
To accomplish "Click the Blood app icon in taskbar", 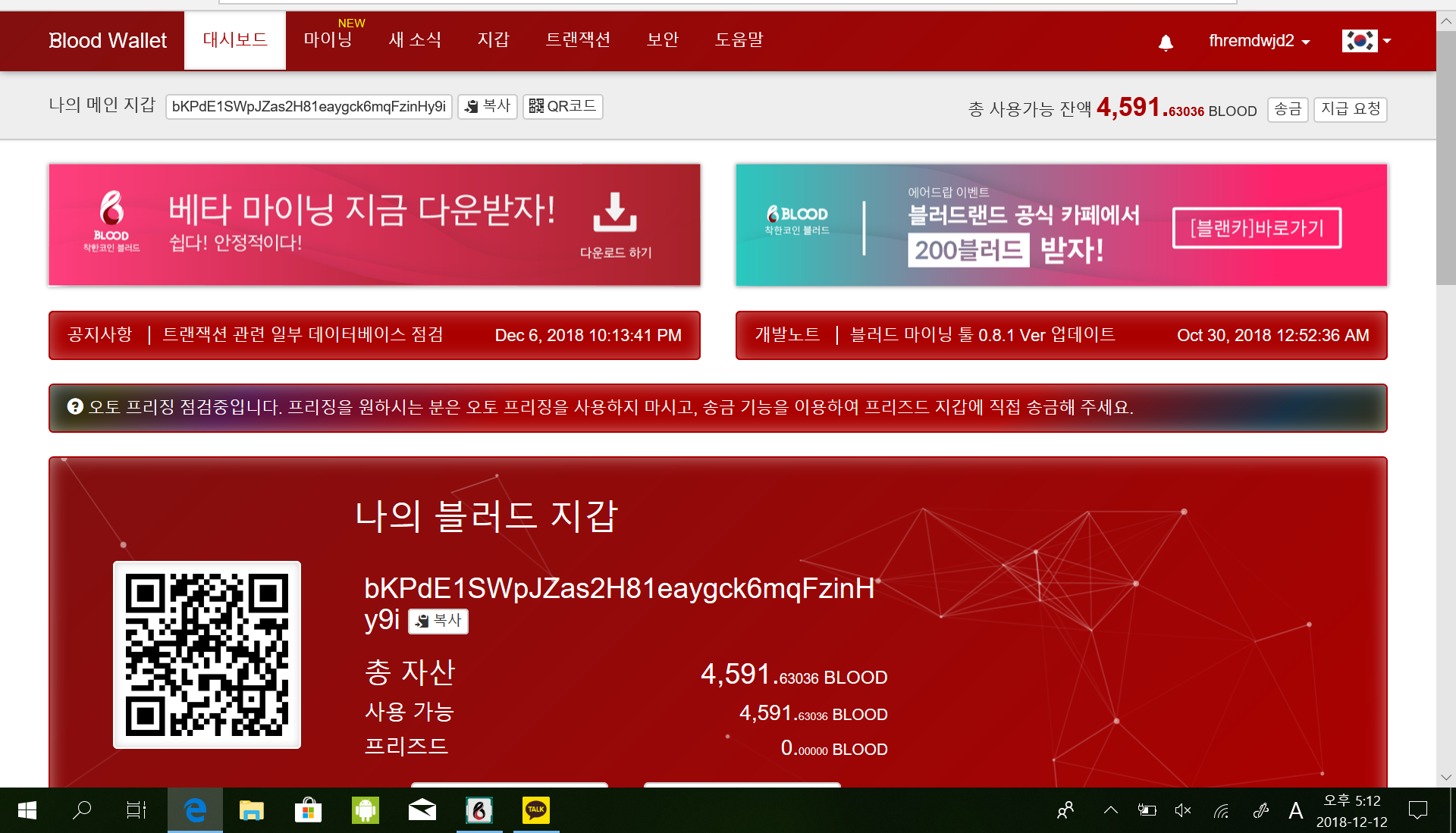I will pos(479,810).
